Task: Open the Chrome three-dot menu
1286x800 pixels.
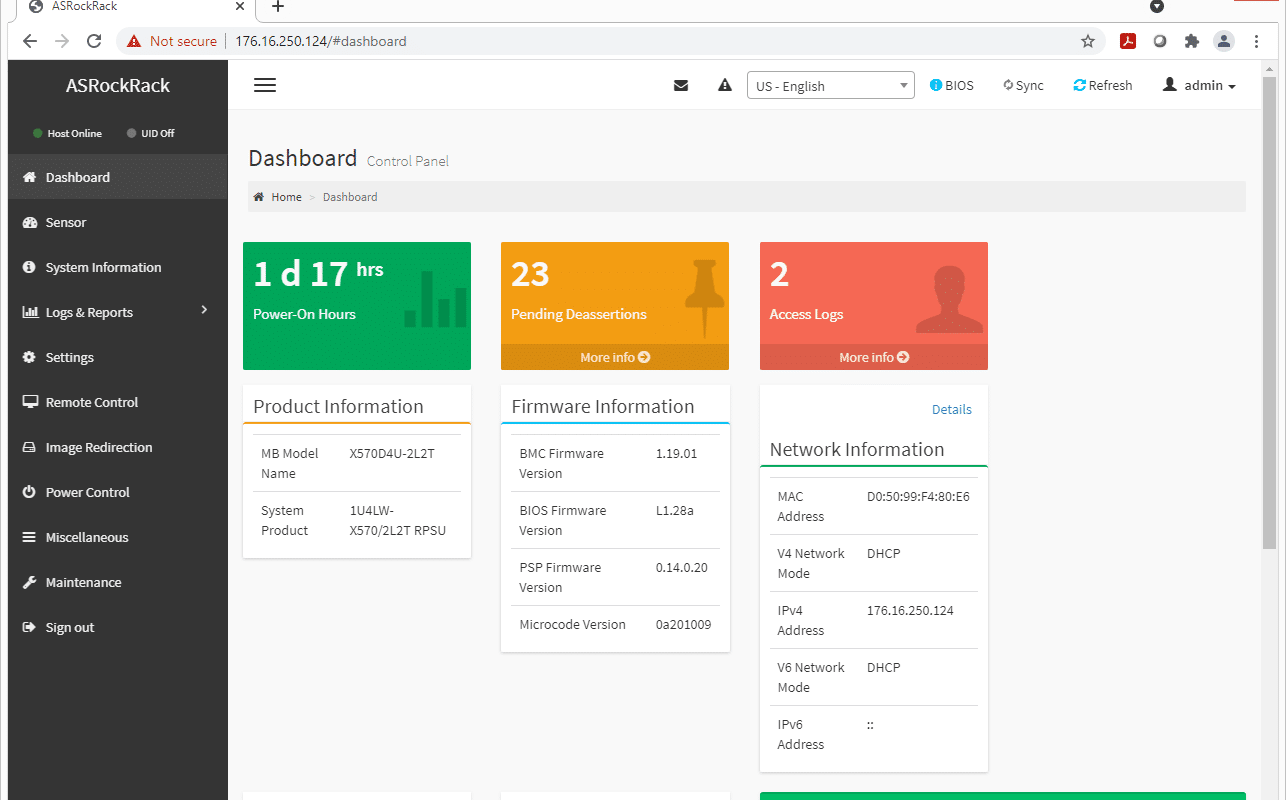Action: (1257, 41)
